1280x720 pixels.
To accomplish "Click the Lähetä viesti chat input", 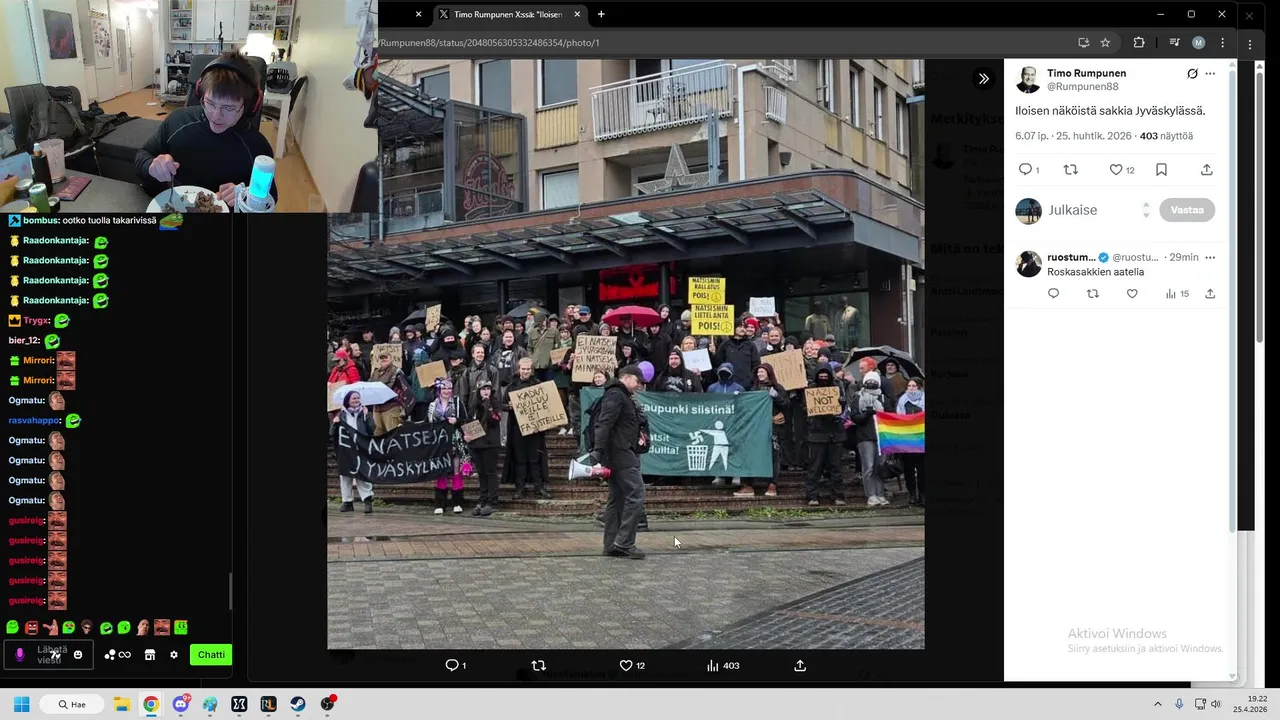I will [50, 655].
